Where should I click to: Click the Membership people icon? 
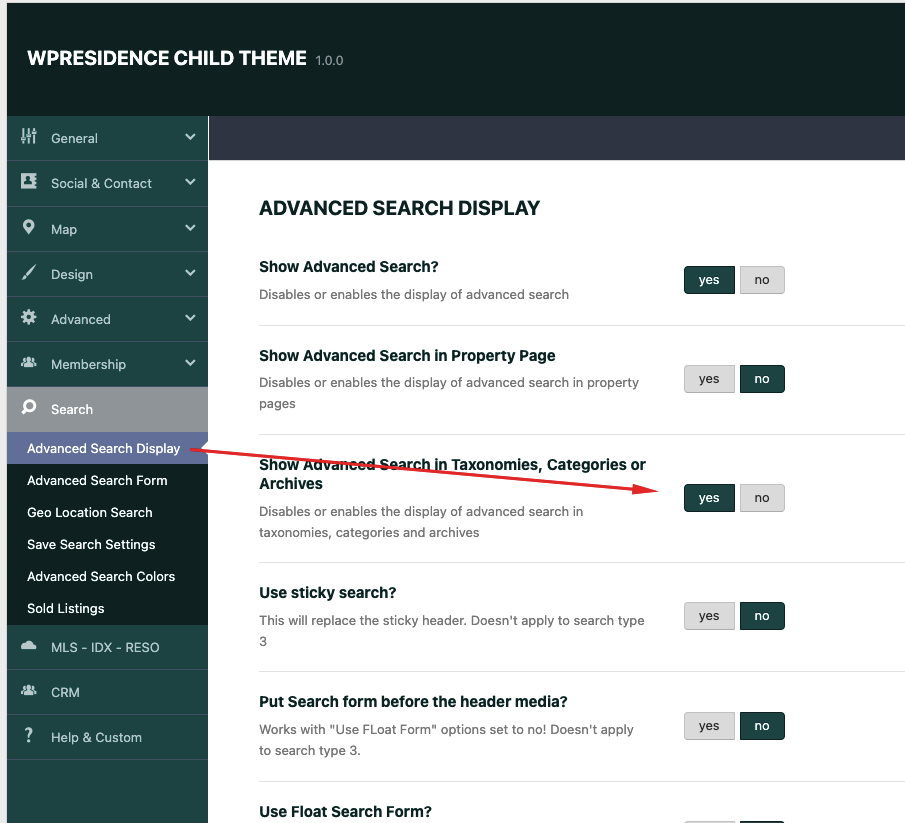(x=29, y=362)
